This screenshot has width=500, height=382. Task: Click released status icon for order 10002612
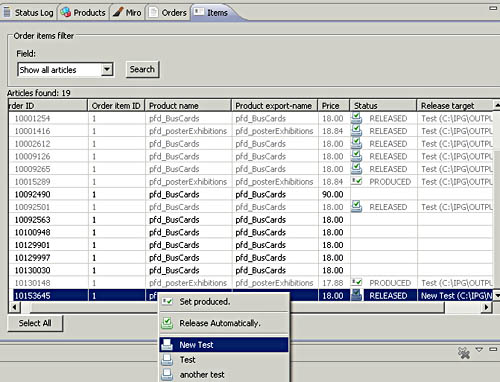[356, 143]
